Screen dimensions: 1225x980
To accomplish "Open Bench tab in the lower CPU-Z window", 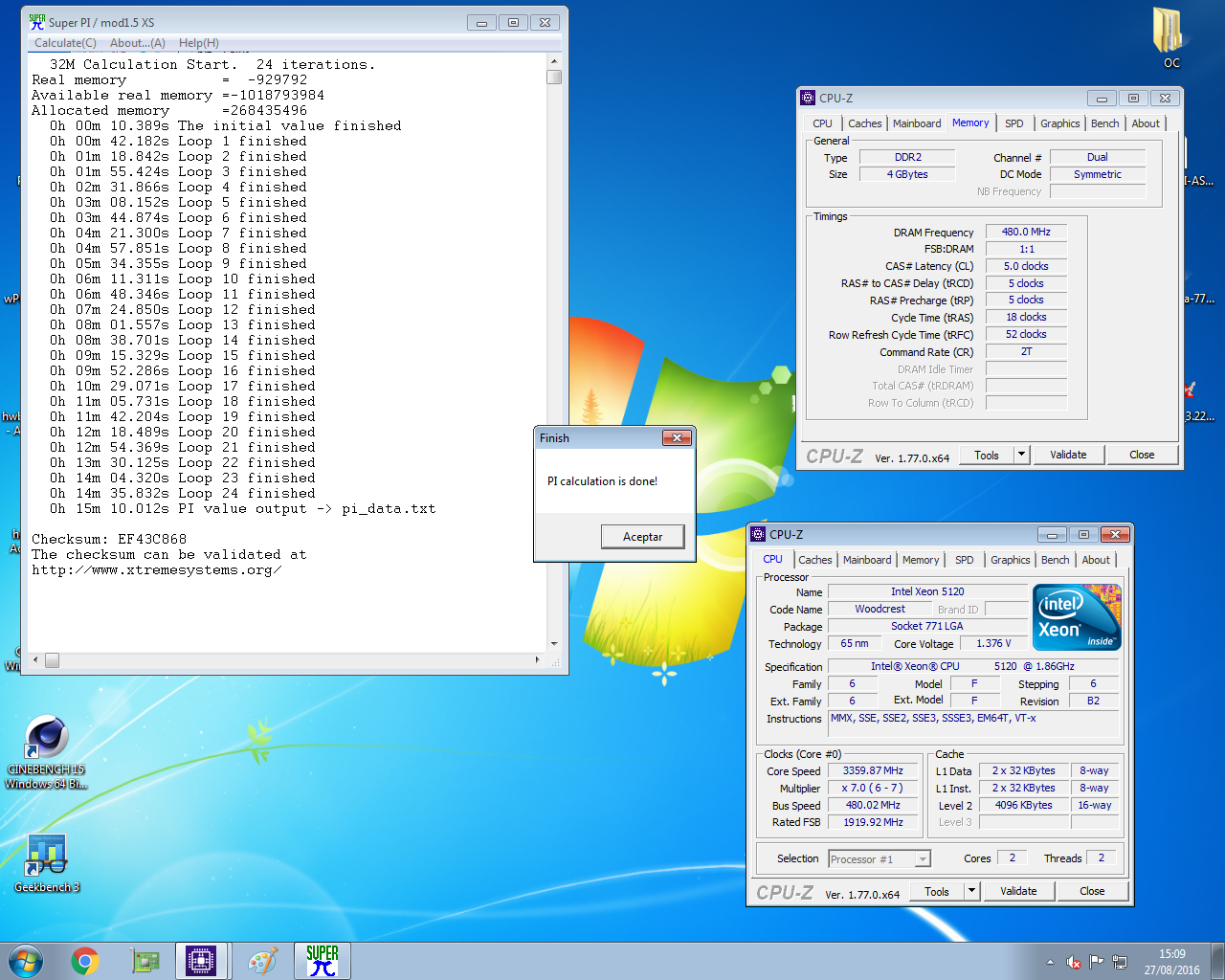I will [x=1056, y=560].
